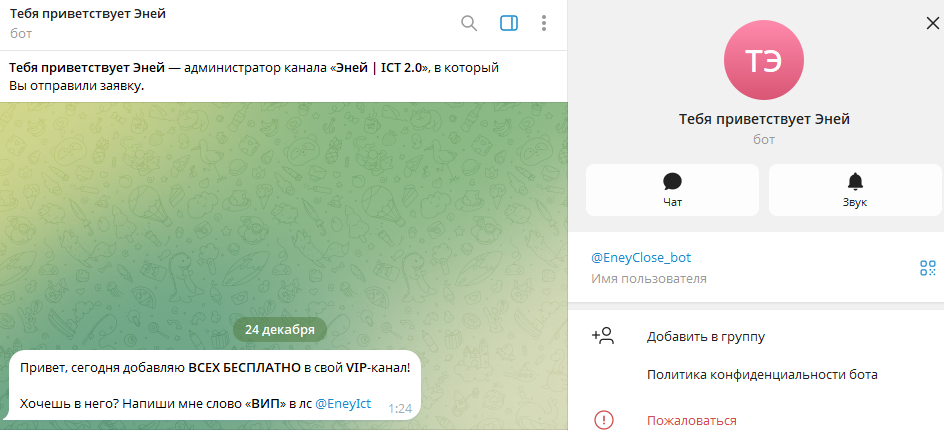The width and height of the screenshot is (944, 431).
Task: Open the @EneyIct mention link
Action: (343, 404)
